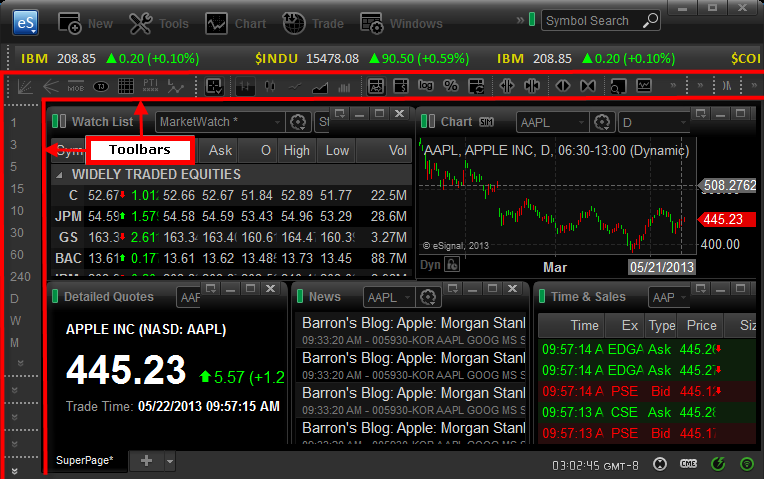This screenshot has width=764, height=479.
Task: Click the dollar-sign price window icon
Action: (x=401, y=87)
